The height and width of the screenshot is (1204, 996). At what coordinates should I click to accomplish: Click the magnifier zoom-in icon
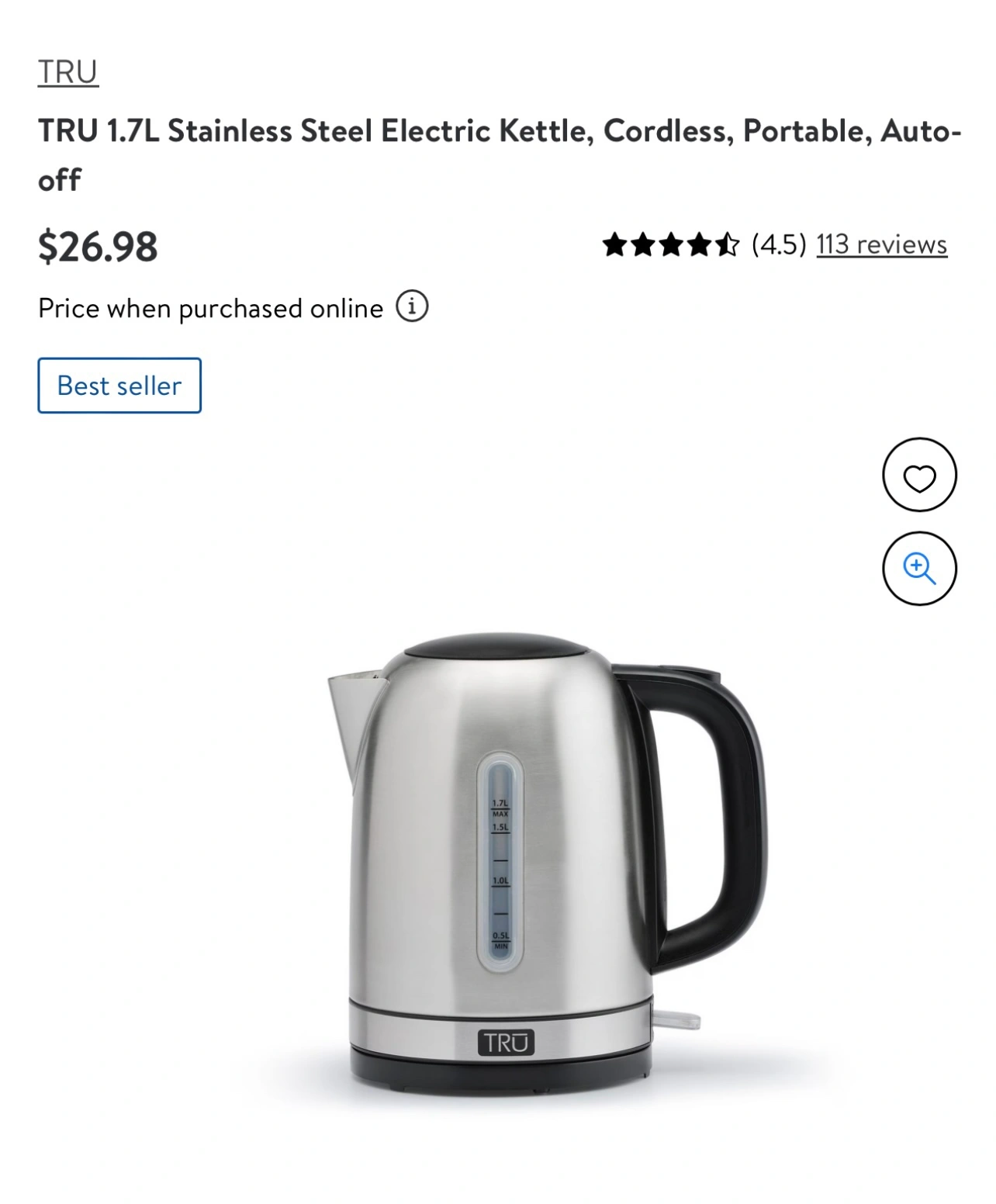919,568
